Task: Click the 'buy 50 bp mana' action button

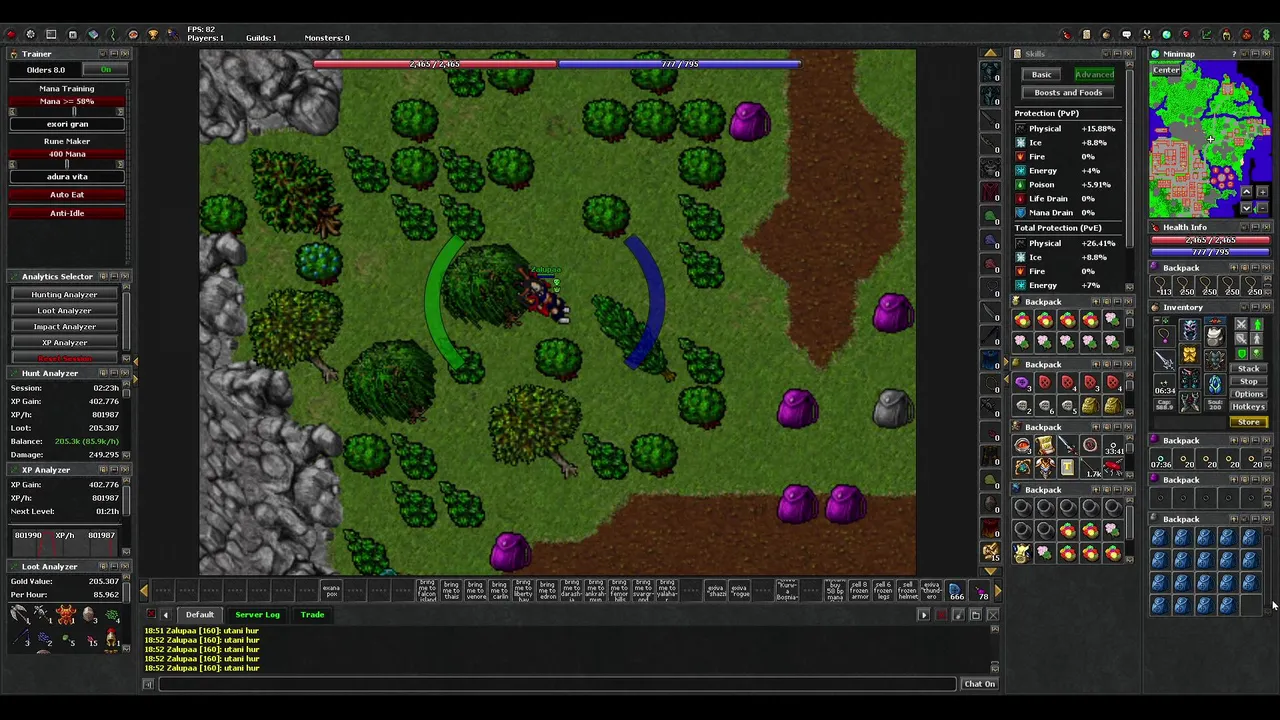Action: point(835,590)
